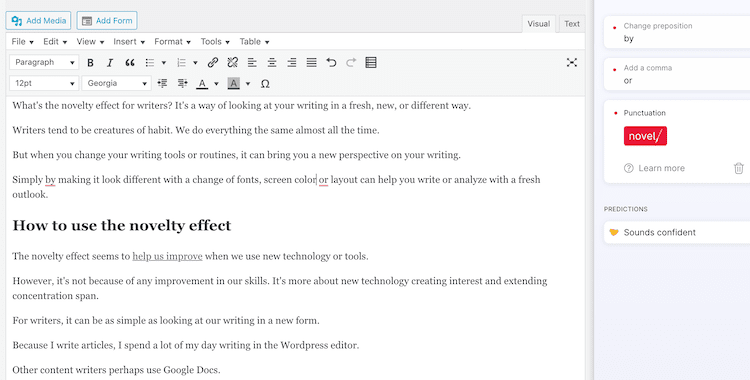Image resolution: width=750 pixels, height=380 pixels.
Task: Open the Format menu
Action: 173,42
